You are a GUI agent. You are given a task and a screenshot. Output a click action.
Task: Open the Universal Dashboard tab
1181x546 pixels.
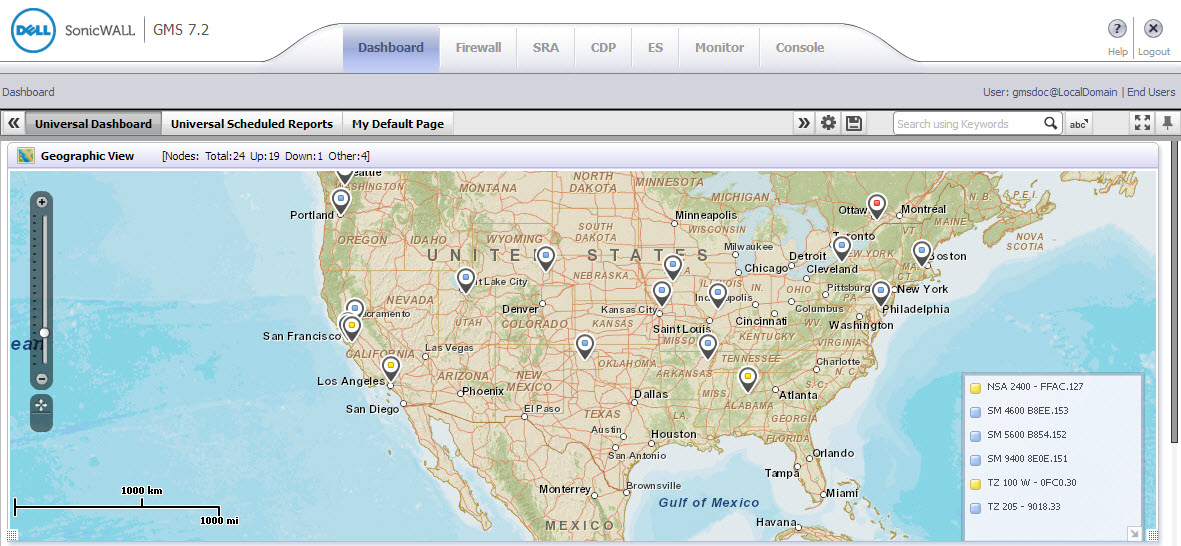click(93, 124)
